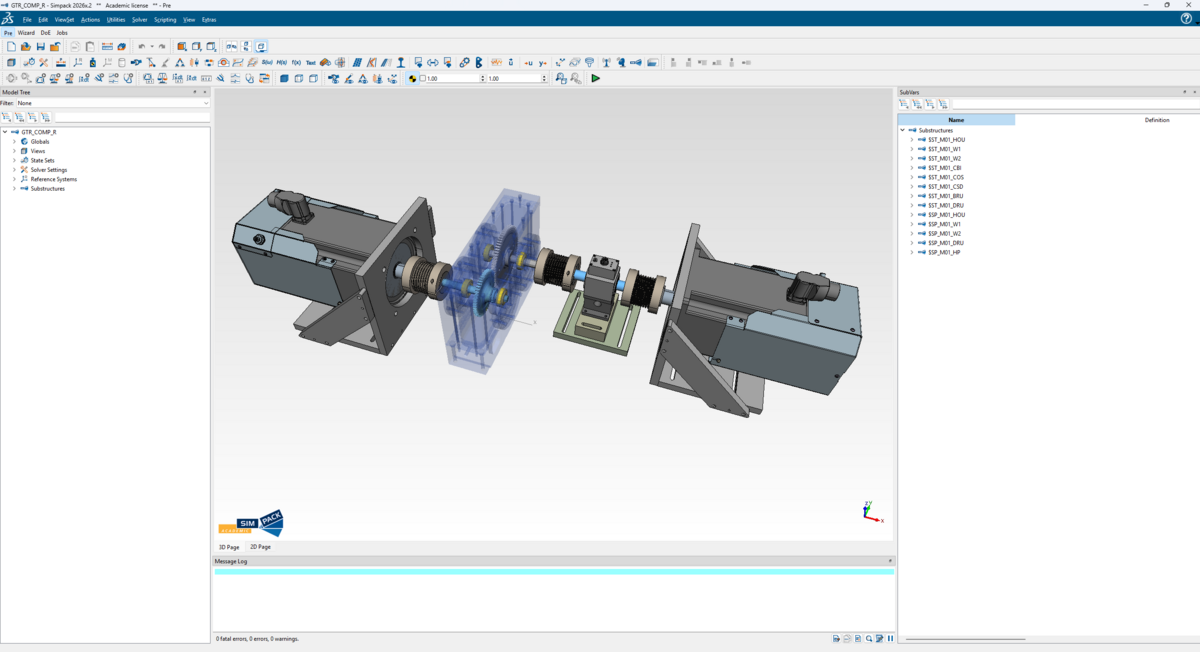1200x652 pixels.
Task: Expand the Solver Settings tree node
Action: tap(14, 170)
